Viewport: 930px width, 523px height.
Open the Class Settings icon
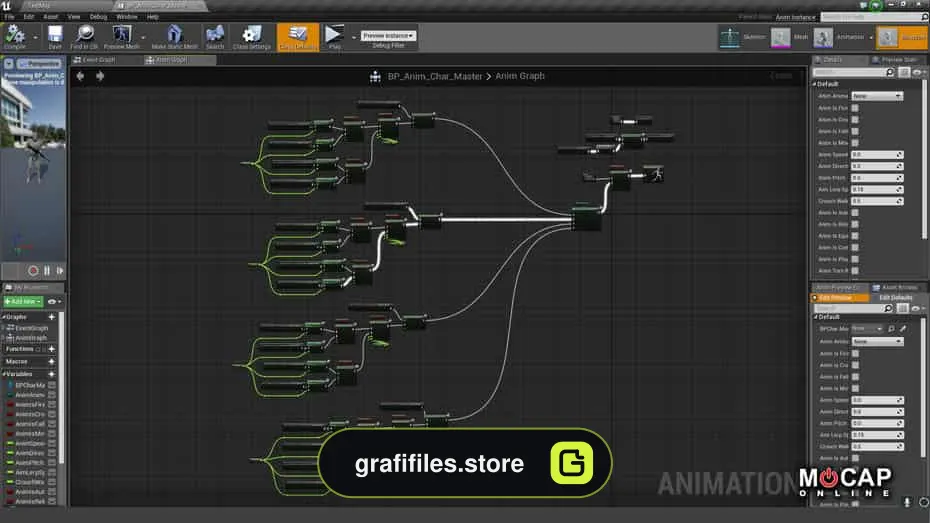click(x=251, y=34)
